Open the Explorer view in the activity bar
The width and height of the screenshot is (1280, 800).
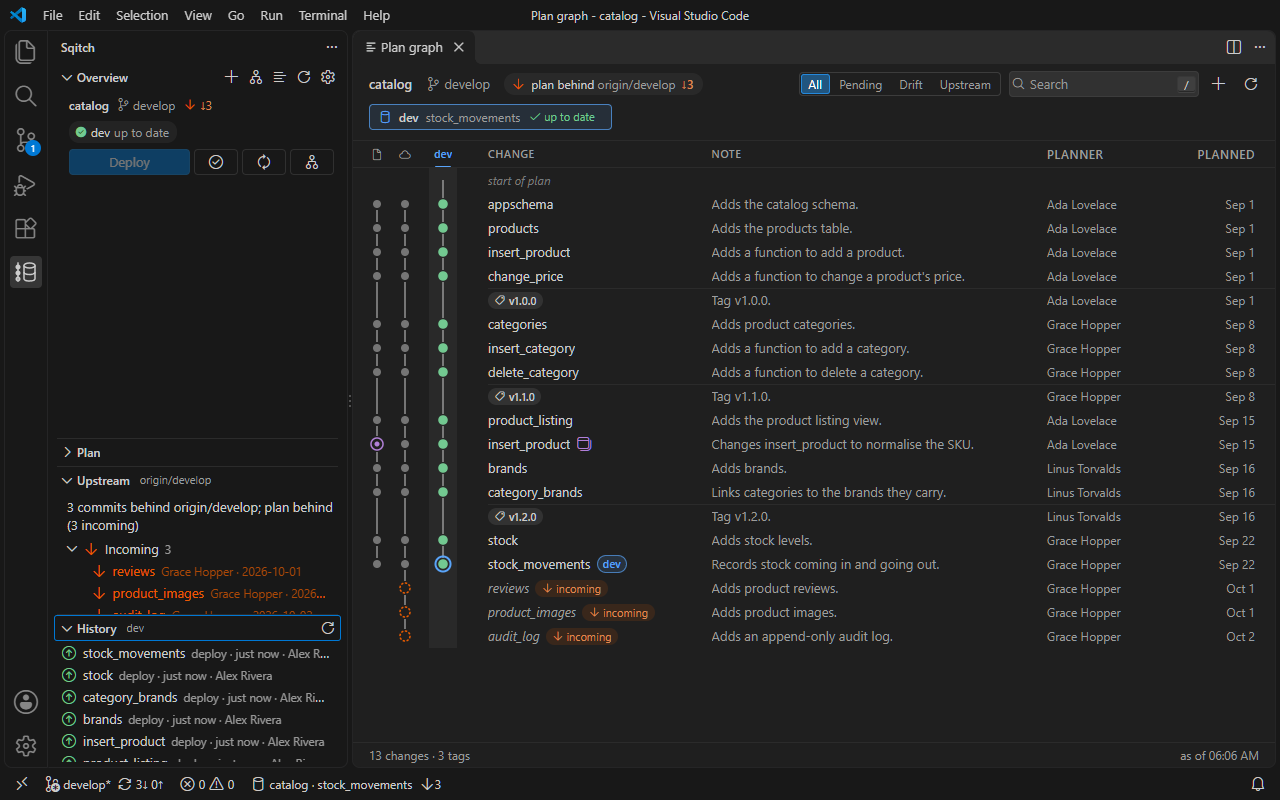tap(26, 51)
